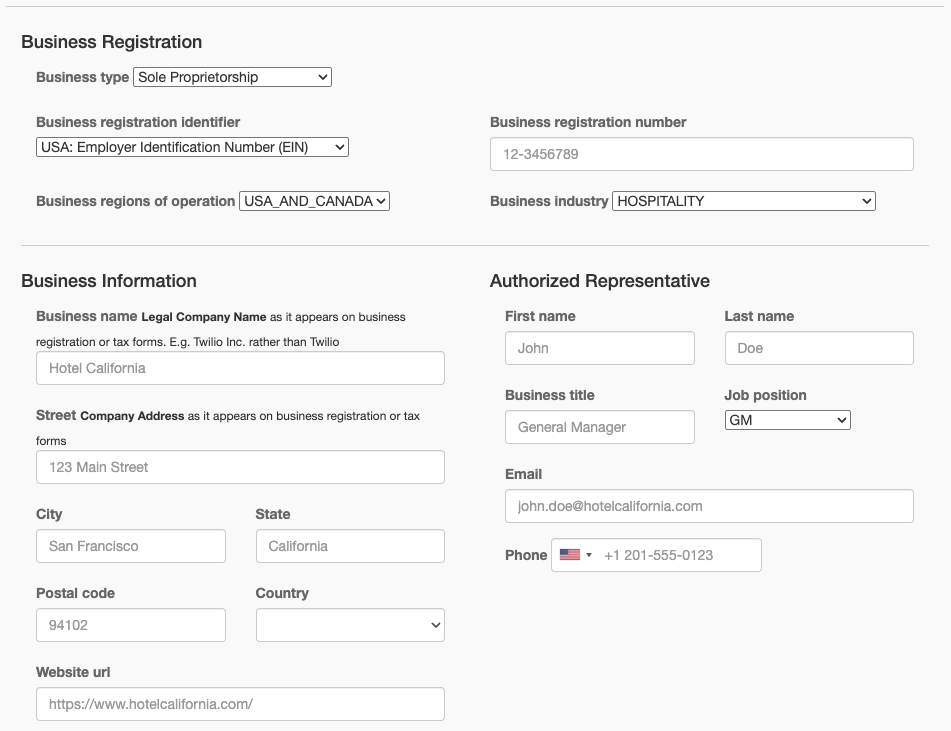Click the Postal code field

130,625
